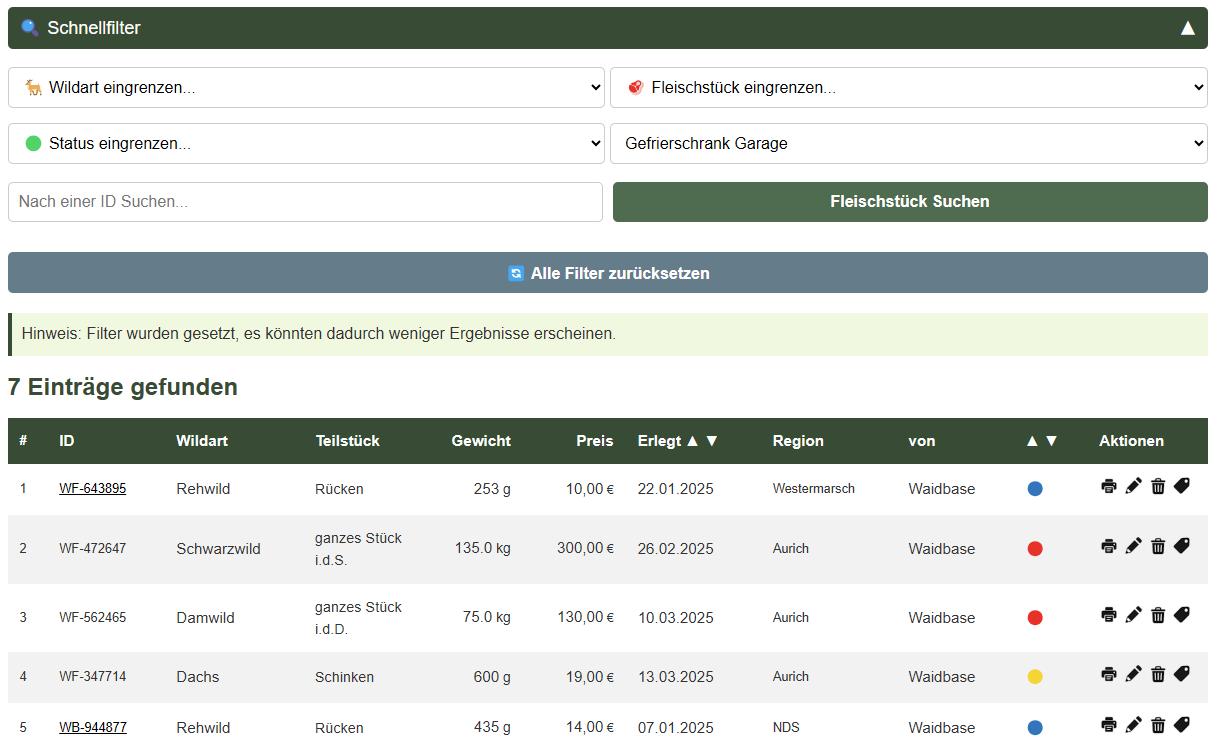Delete entry WF-472647 with trash icon

tap(1158, 546)
